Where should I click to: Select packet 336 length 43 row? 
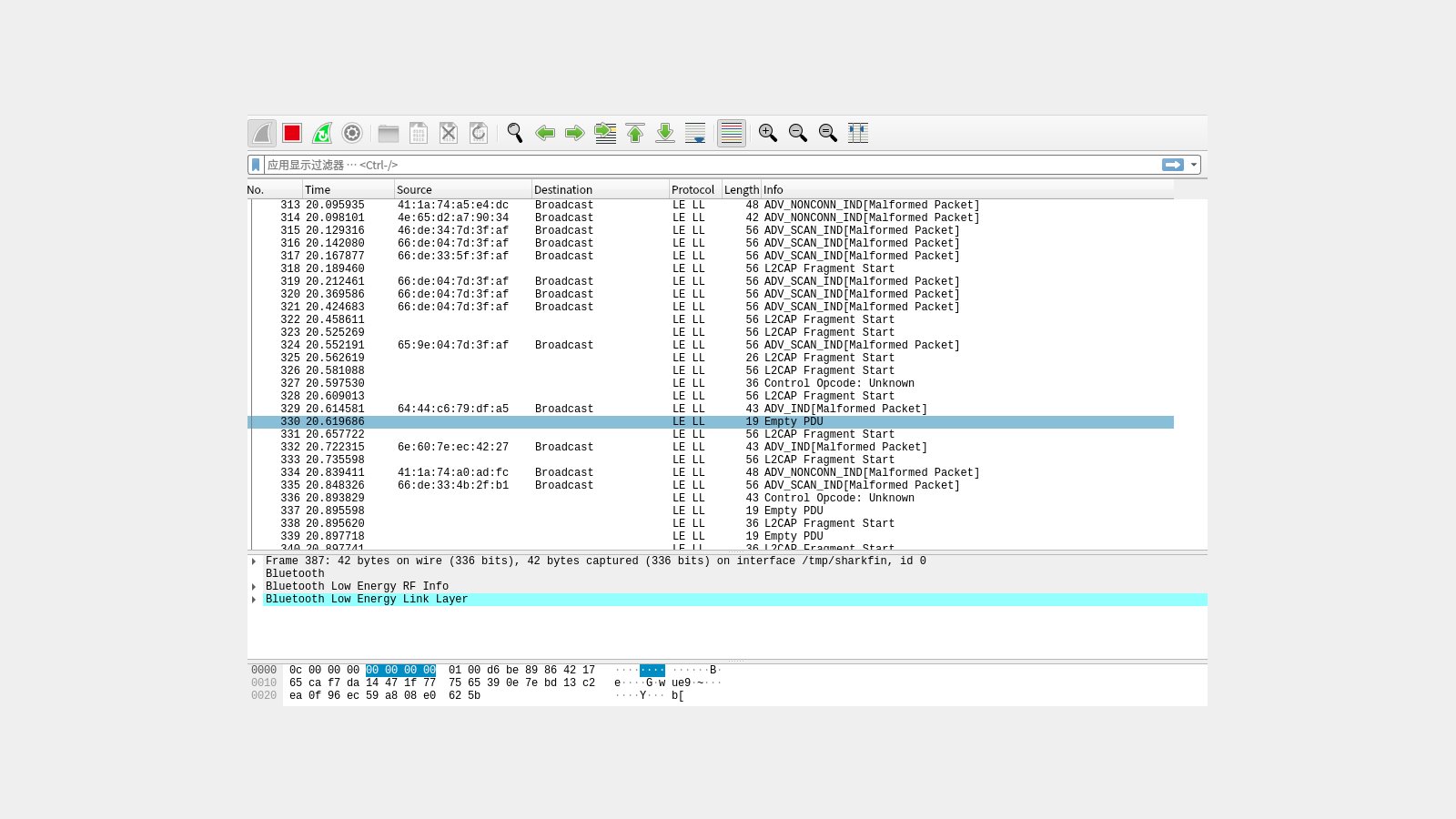[x=711, y=499]
